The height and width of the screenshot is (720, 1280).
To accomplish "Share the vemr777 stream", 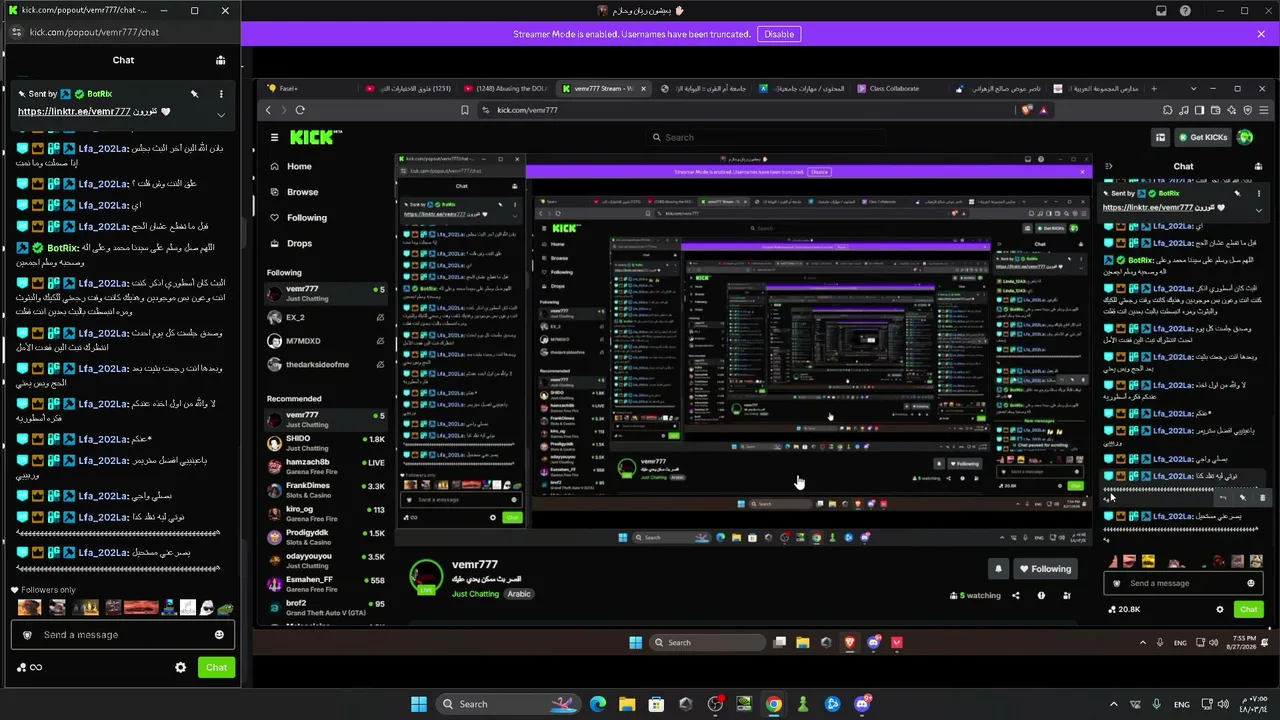I will tap(1015, 596).
